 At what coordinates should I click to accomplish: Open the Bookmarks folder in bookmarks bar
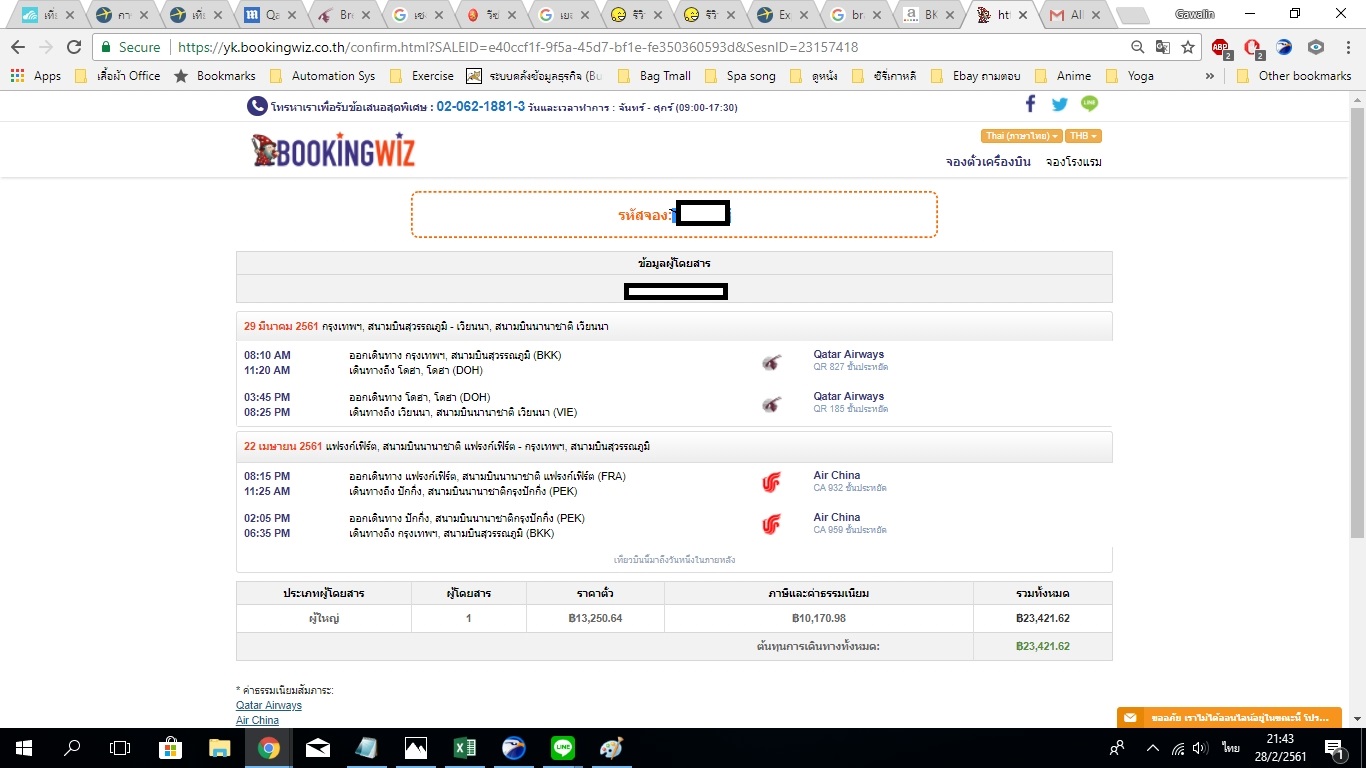(215, 76)
